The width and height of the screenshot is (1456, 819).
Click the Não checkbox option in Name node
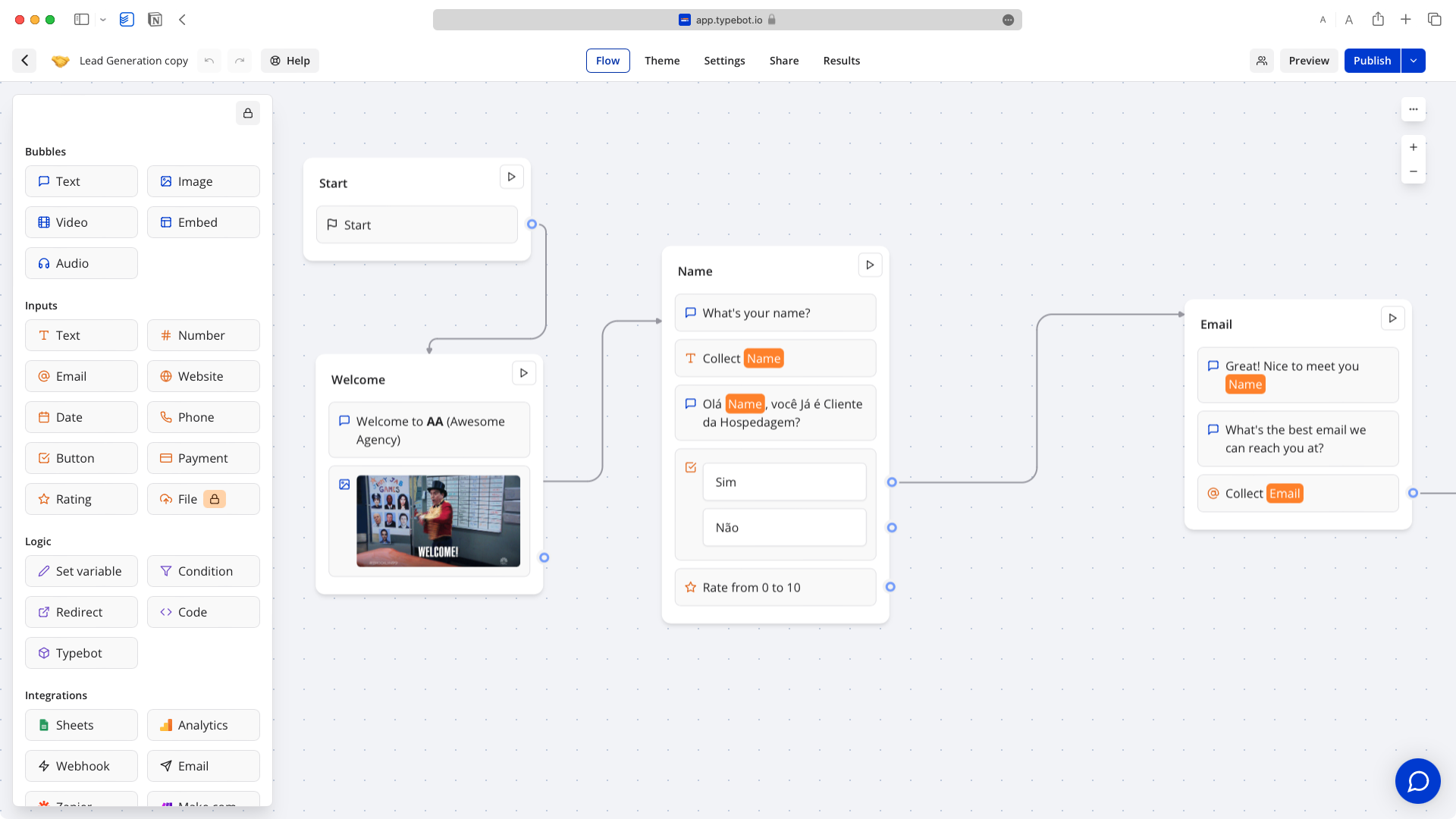tap(784, 527)
